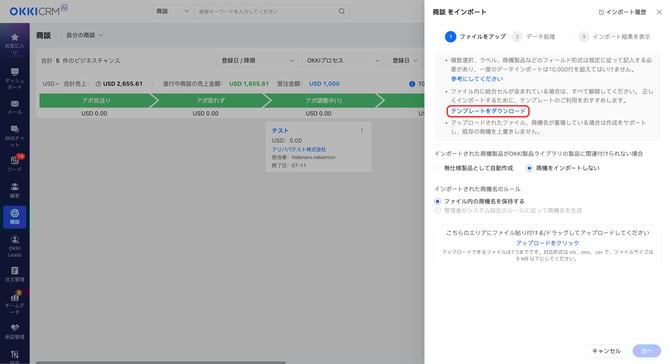Image resolution: width=670 pixels, height=364 pixels.
Task: Click the キャンセル button
Action: pos(606,351)
